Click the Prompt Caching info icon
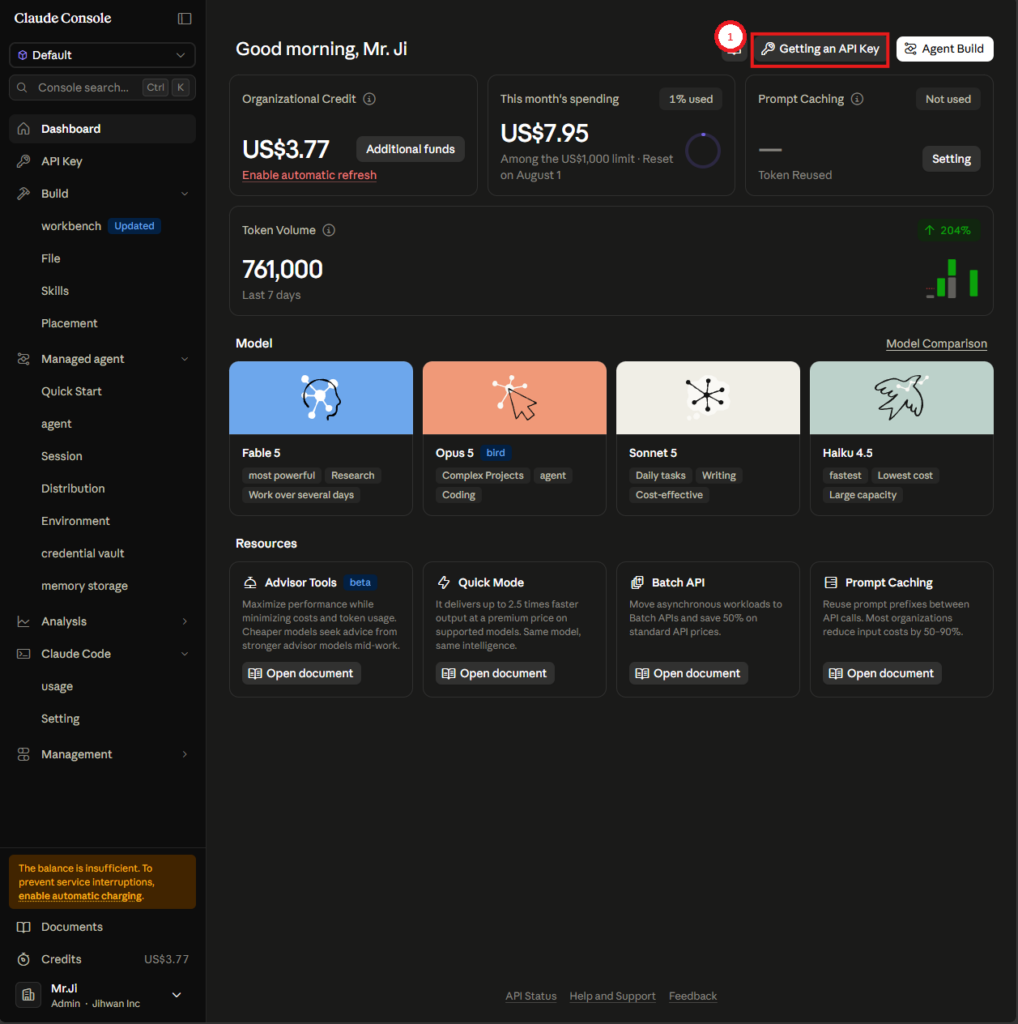The height and width of the screenshot is (1024, 1018). pos(857,99)
